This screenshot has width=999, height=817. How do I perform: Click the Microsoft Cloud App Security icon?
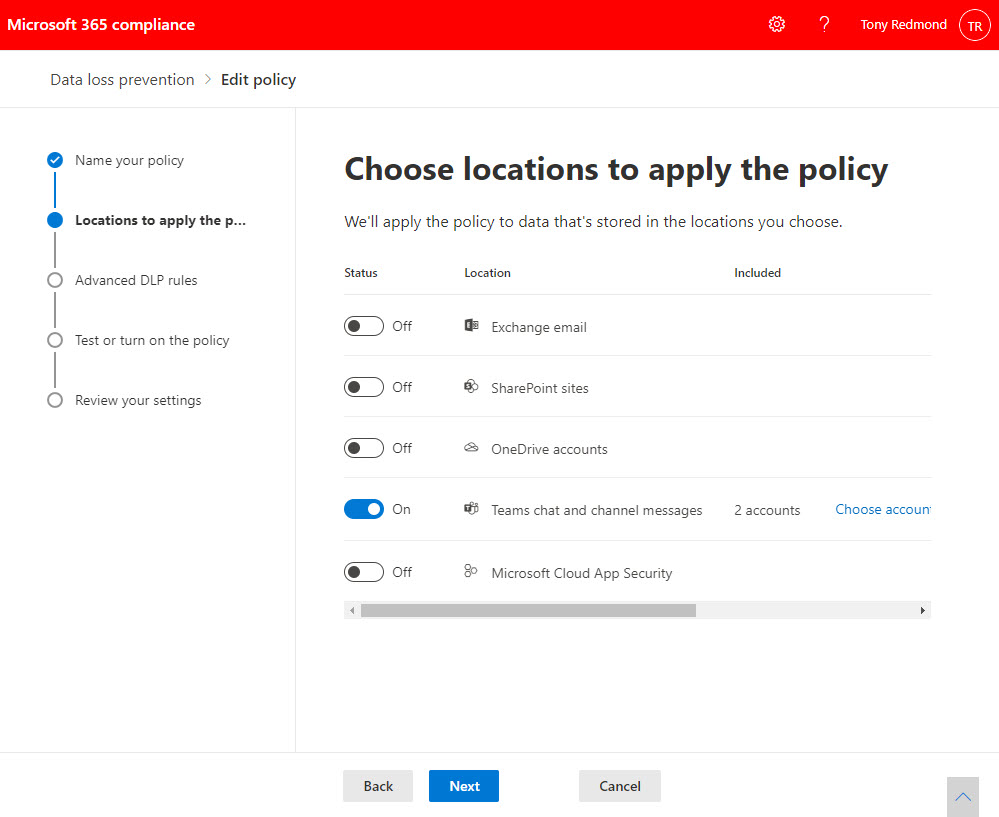[x=472, y=572]
